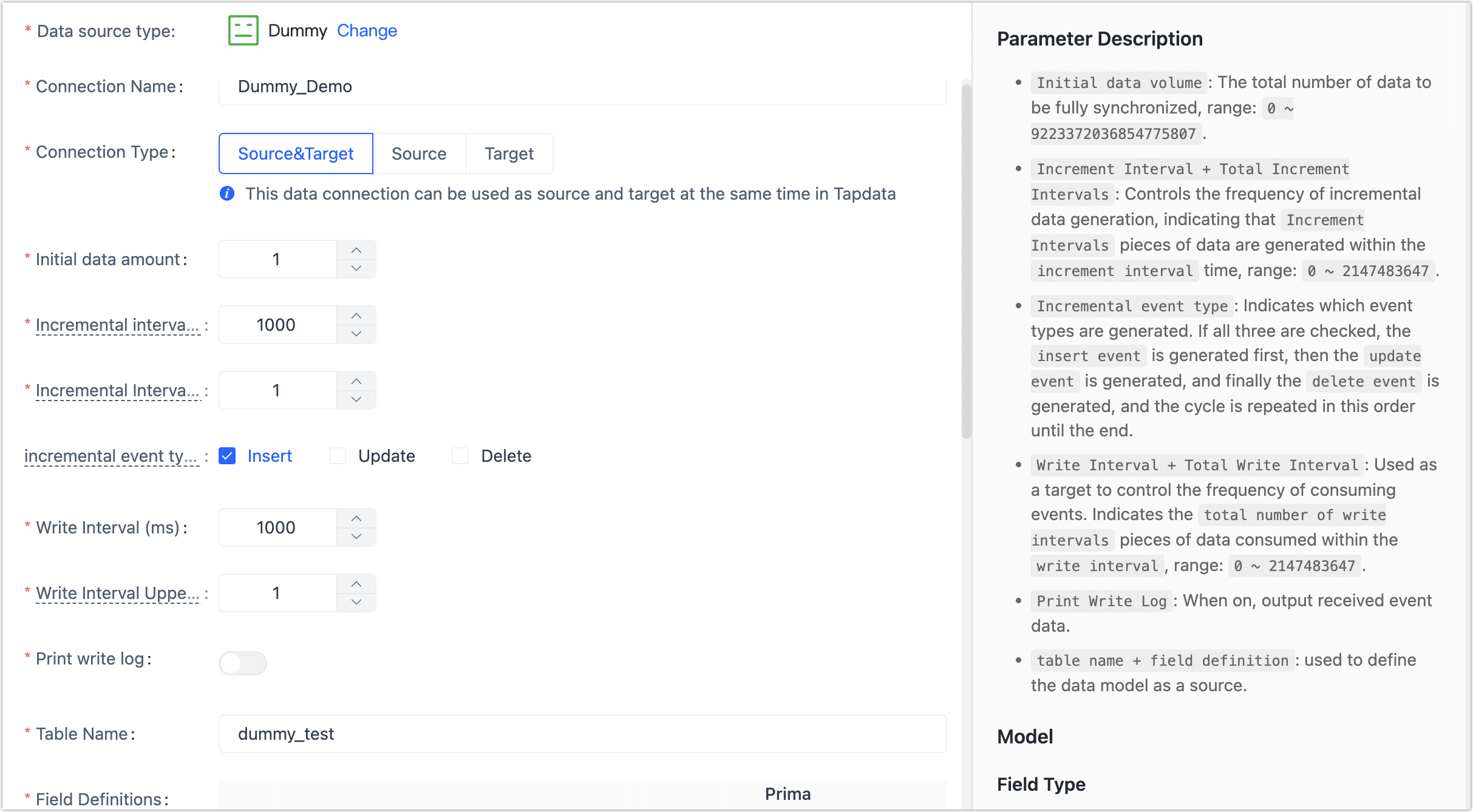The image size is (1473, 812).
Task: Decrease Initial data amount with down arrow
Action: click(356, 268)
